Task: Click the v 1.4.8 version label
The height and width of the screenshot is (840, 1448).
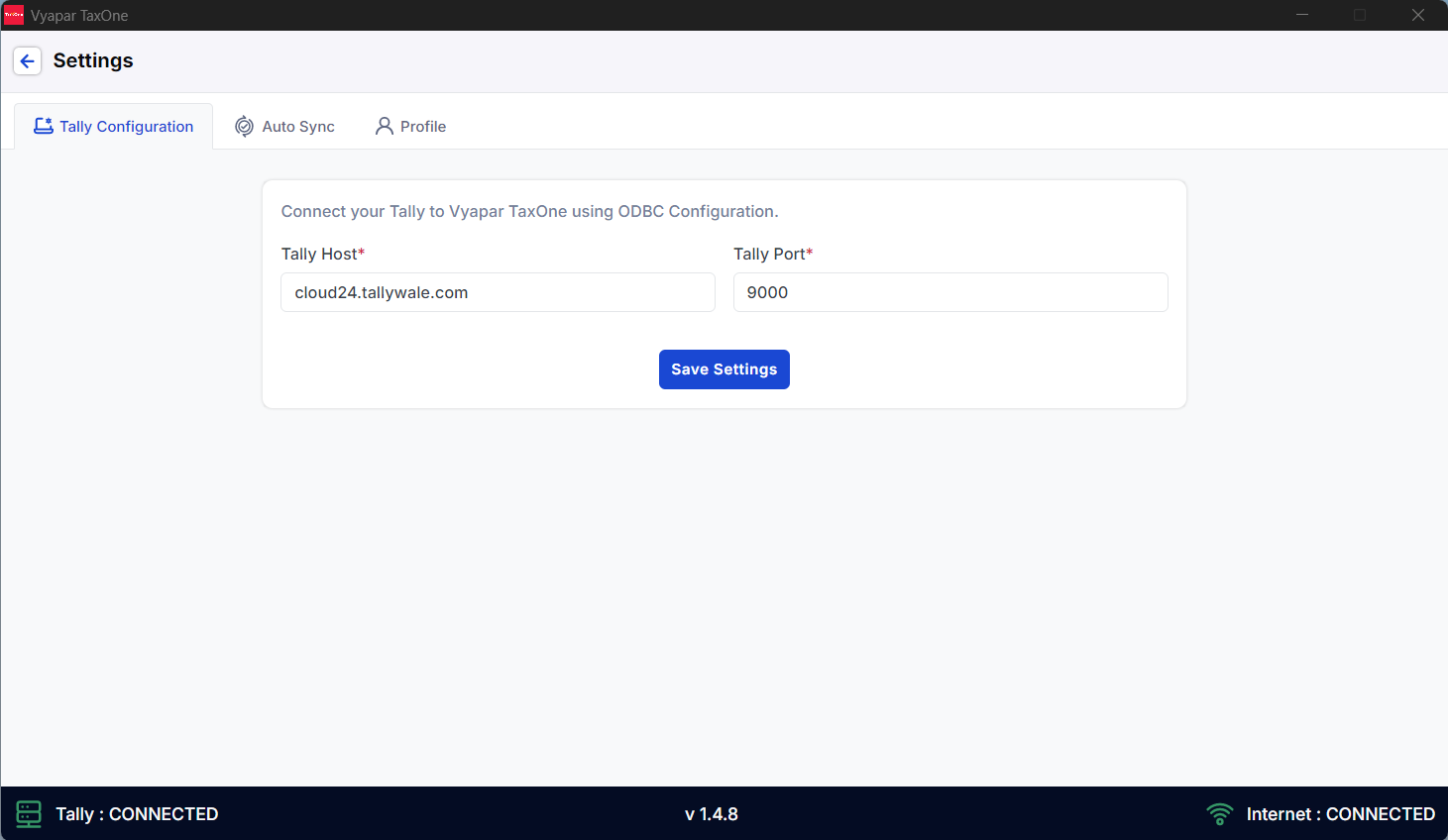Action: coord(712,814)
